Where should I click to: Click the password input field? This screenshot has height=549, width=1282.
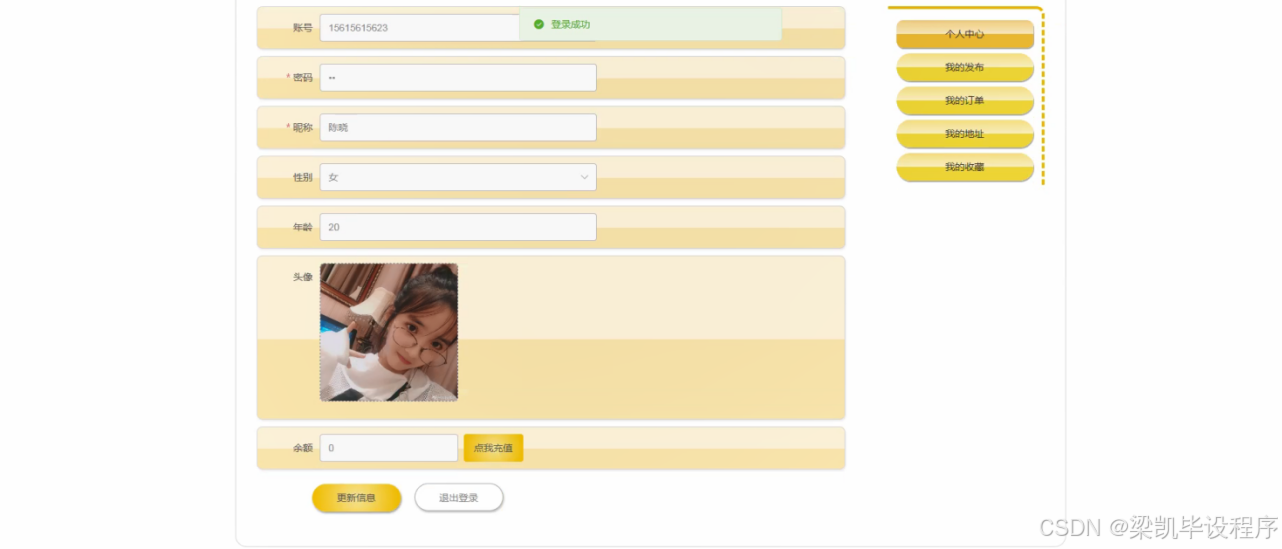pos(458,78)
